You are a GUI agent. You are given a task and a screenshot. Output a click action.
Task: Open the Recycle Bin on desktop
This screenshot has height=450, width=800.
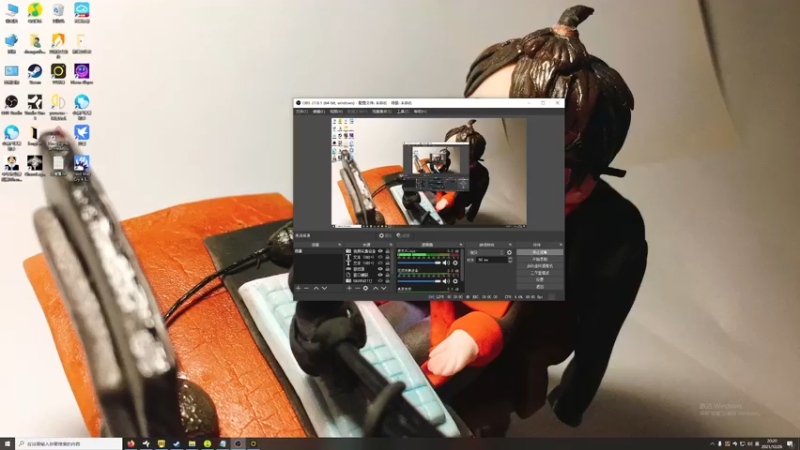point(58,12)
